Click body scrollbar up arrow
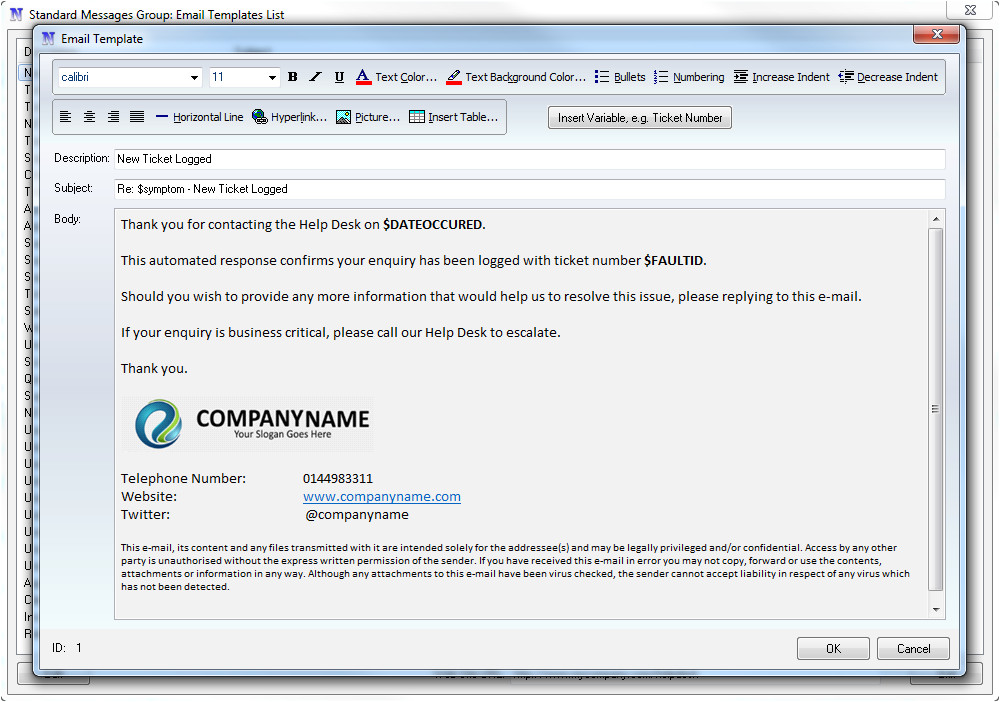Viewport: 1000px width, 702px height. tap(936, 219)
